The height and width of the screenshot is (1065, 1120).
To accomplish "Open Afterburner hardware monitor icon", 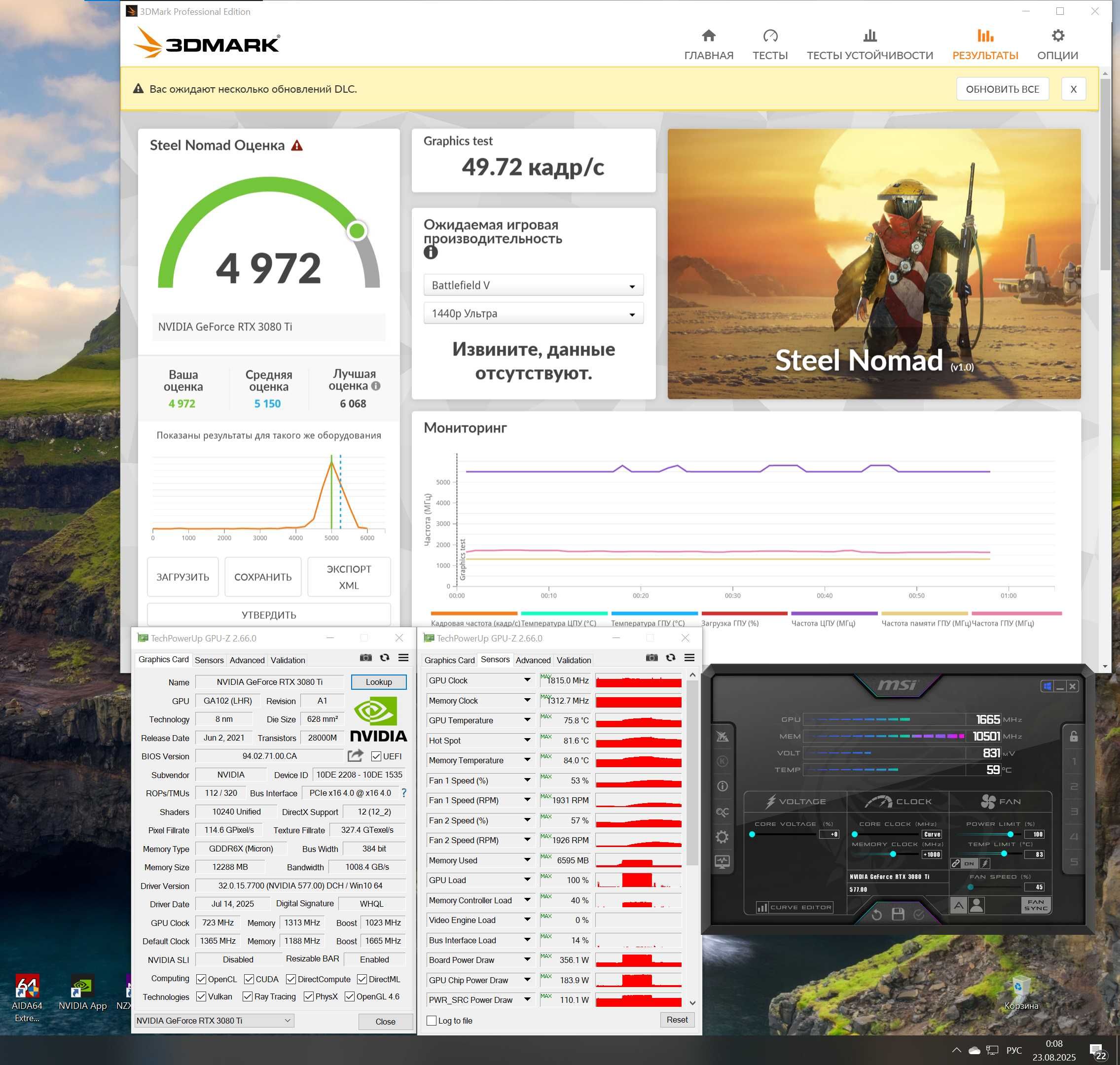I will point(722,861).
